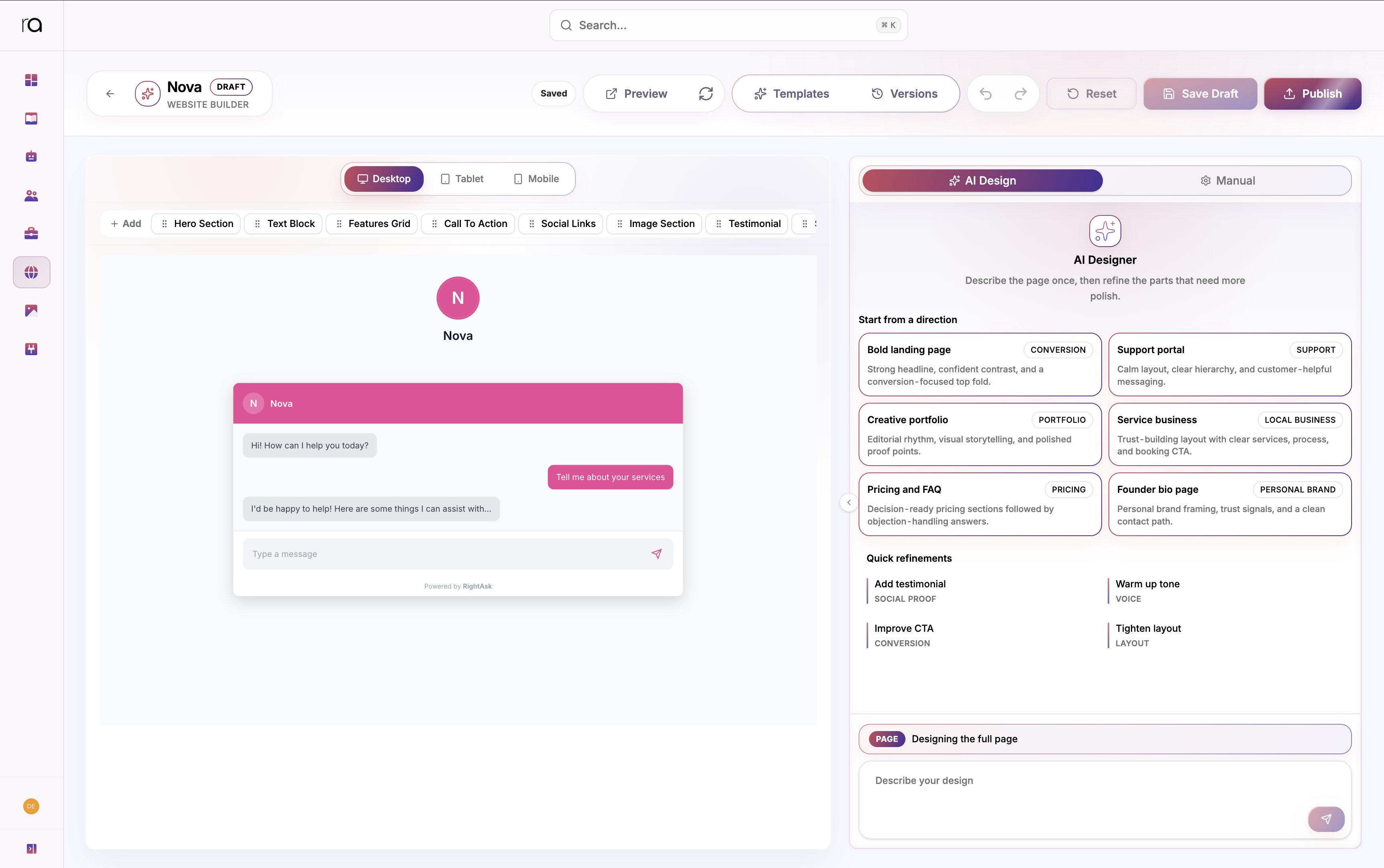Open the users icon in sidebar
1384x868 pixels.
point(31,195)
